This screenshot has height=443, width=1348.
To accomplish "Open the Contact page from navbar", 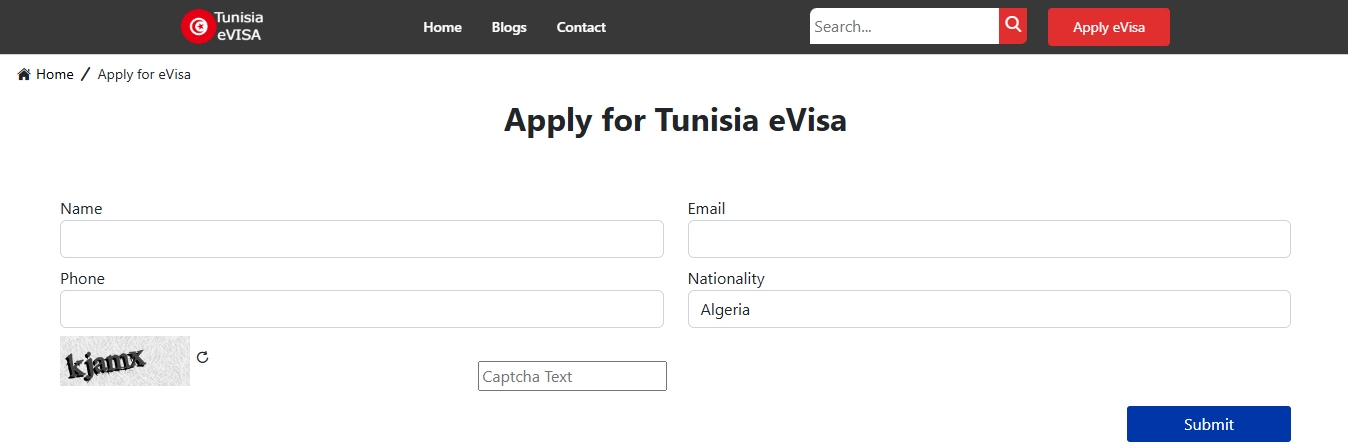I will (581, 27).
